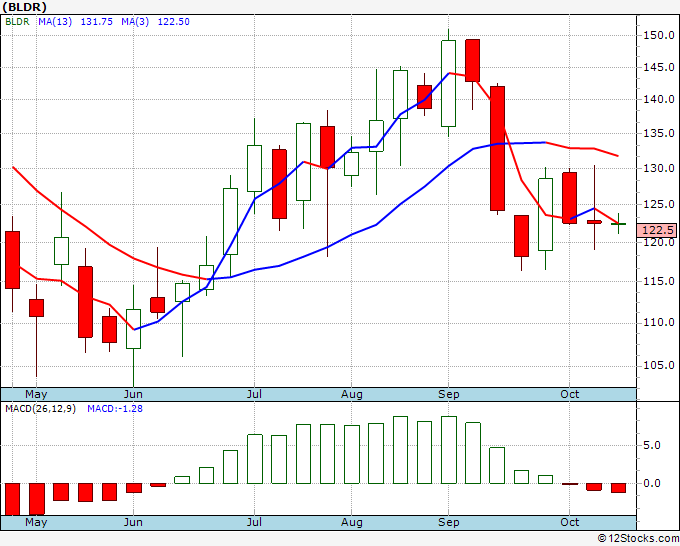Click the 5.0 MACD axis label
680x546 pixels.
pos(652,445)
